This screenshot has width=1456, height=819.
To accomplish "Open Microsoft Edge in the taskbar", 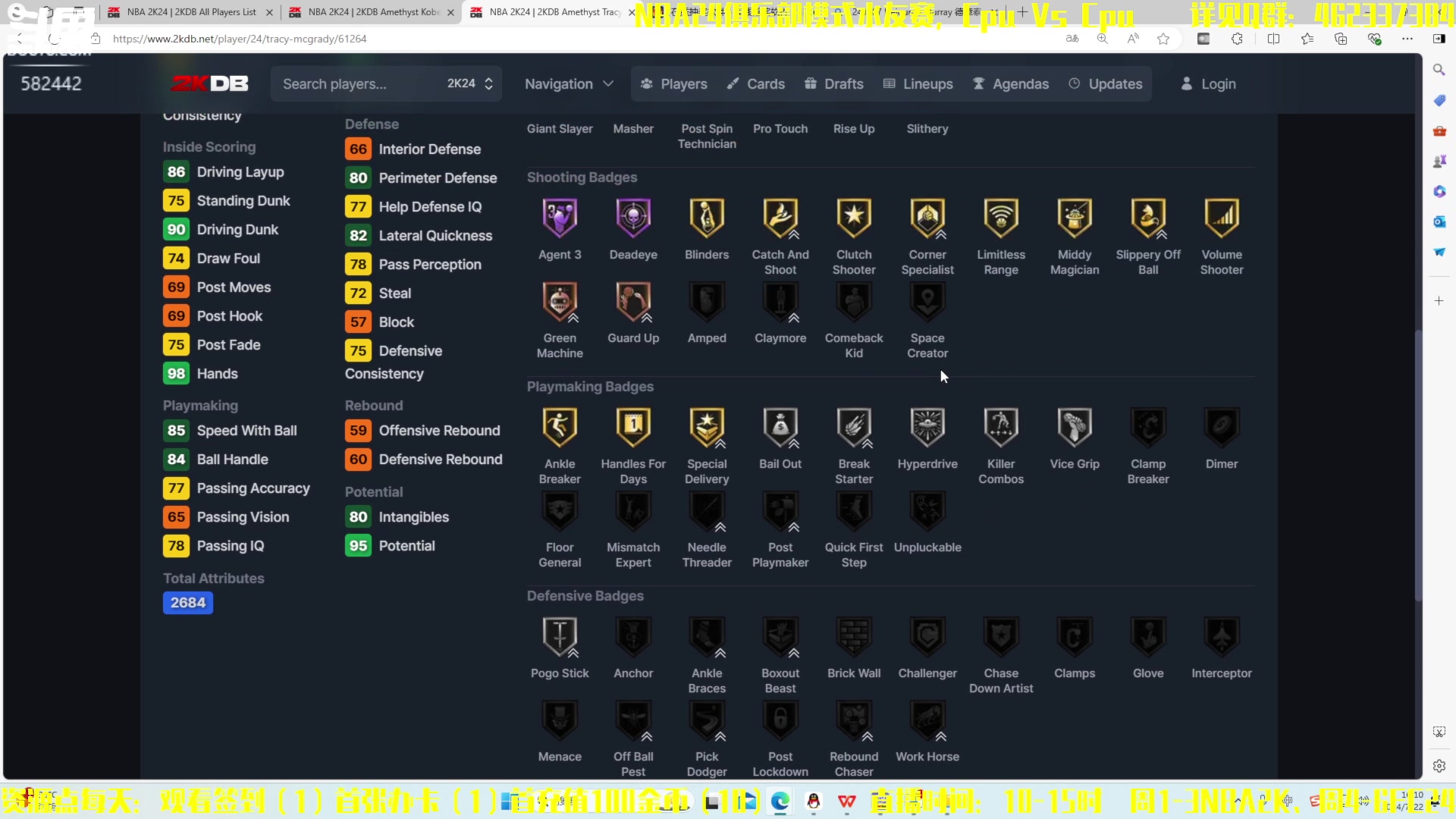I will click(780, 802).
